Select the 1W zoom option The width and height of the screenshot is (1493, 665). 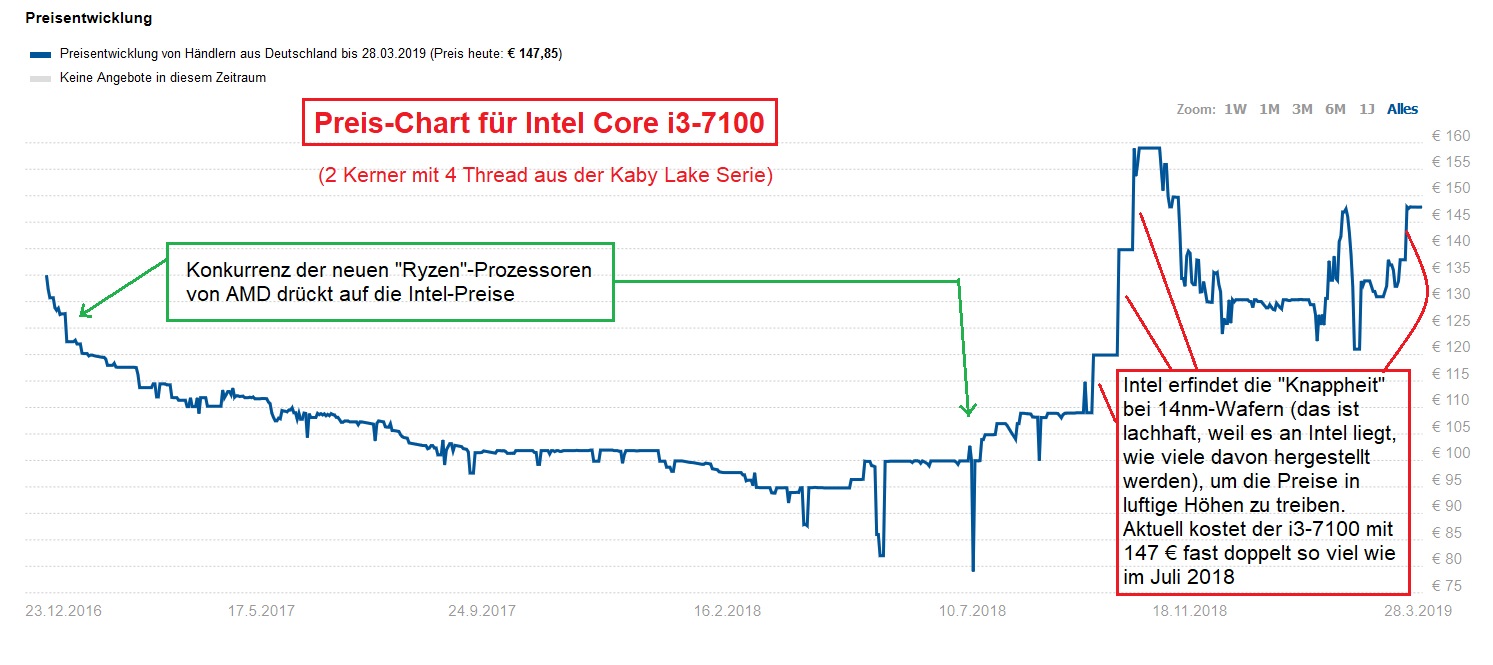[1237, 109]
